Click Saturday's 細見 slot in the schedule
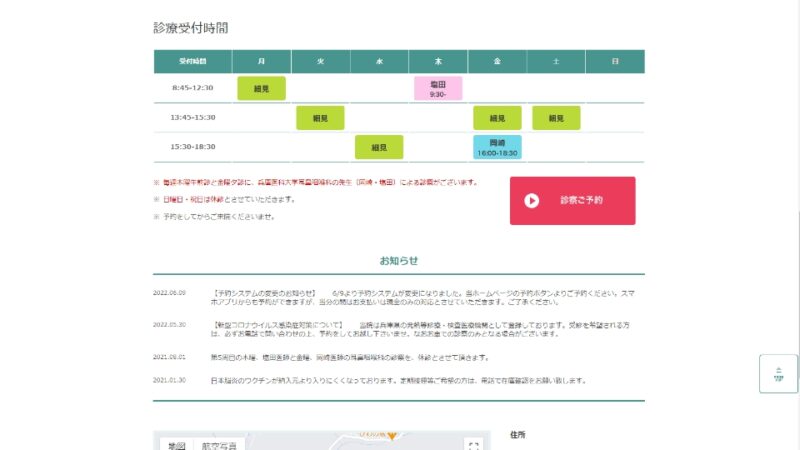The width and height of the screenshot is (800, 450). click(556, 118)
